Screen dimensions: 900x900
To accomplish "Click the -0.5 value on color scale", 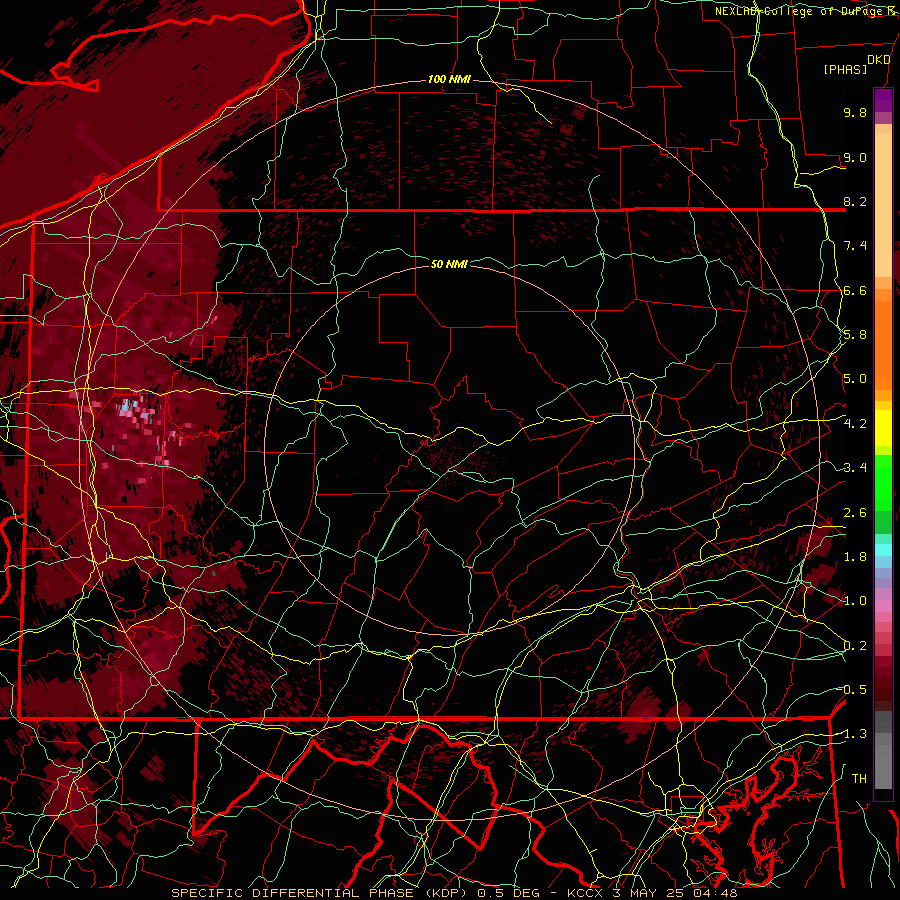I will (x=853, y=690).
